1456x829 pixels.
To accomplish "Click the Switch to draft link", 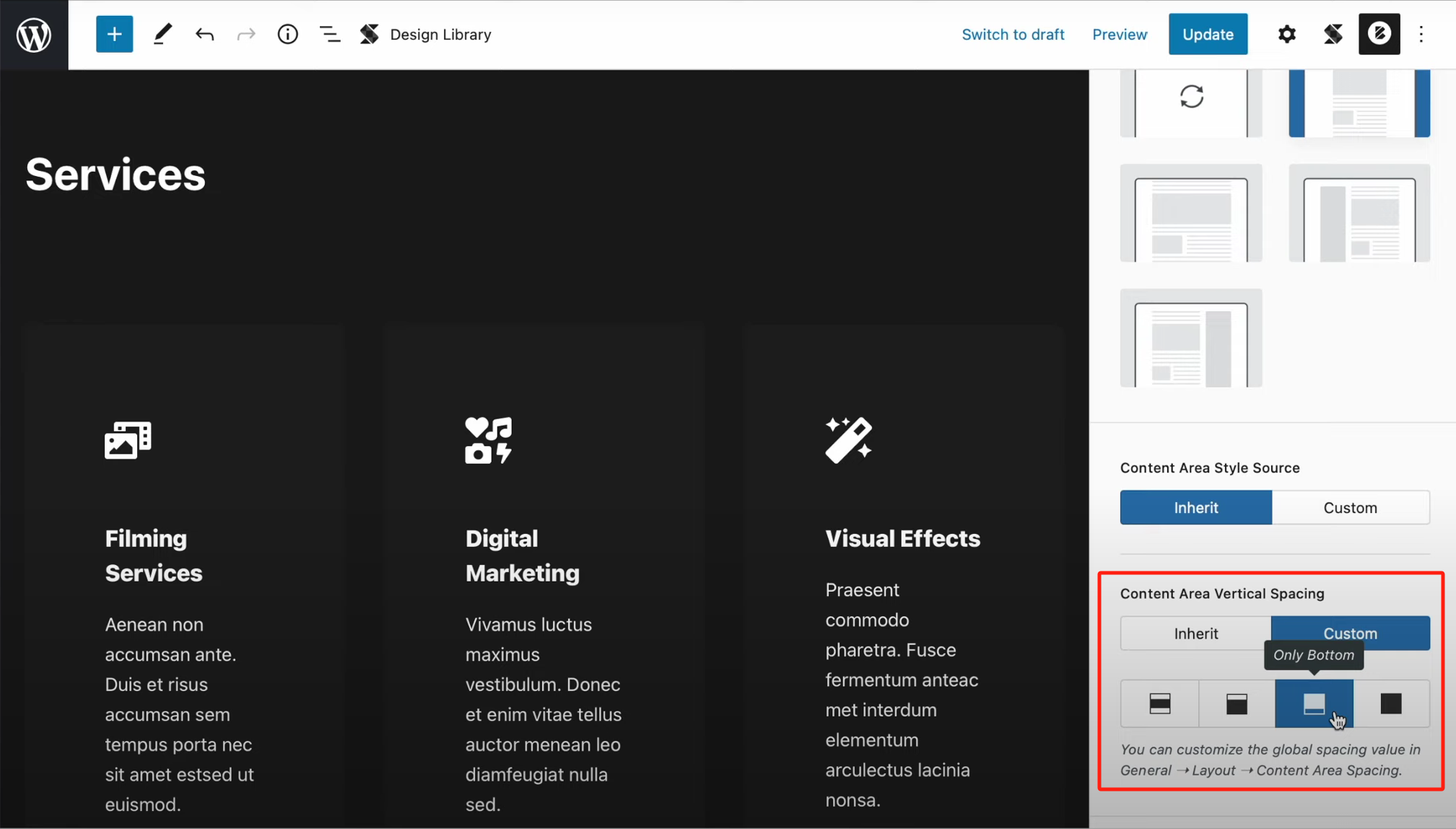I will tap(1013, 34).
